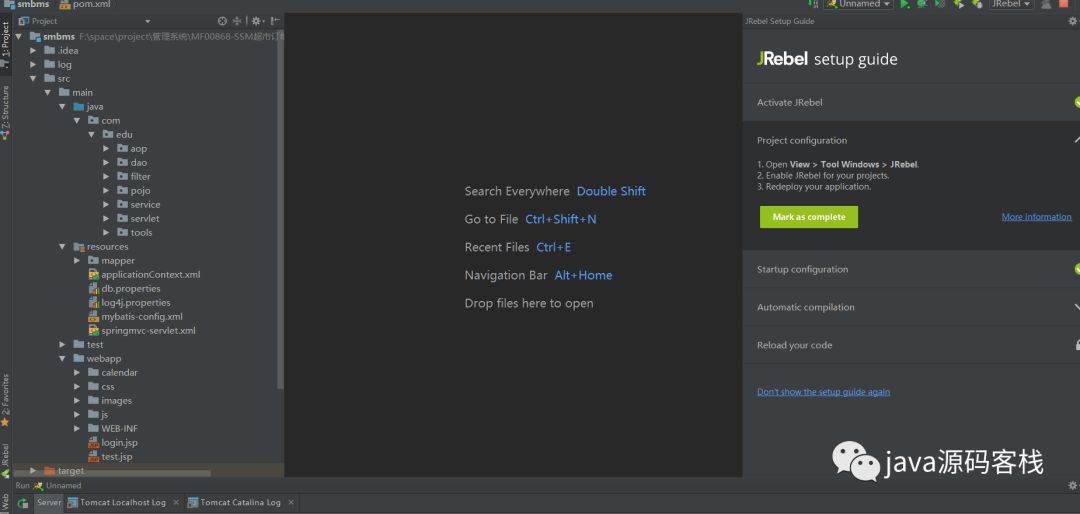This screenshot has width=1080, height=514.
Task: Select springmvc-servlet.xml file
Action: pyautogui.click(x=142, y=331)
